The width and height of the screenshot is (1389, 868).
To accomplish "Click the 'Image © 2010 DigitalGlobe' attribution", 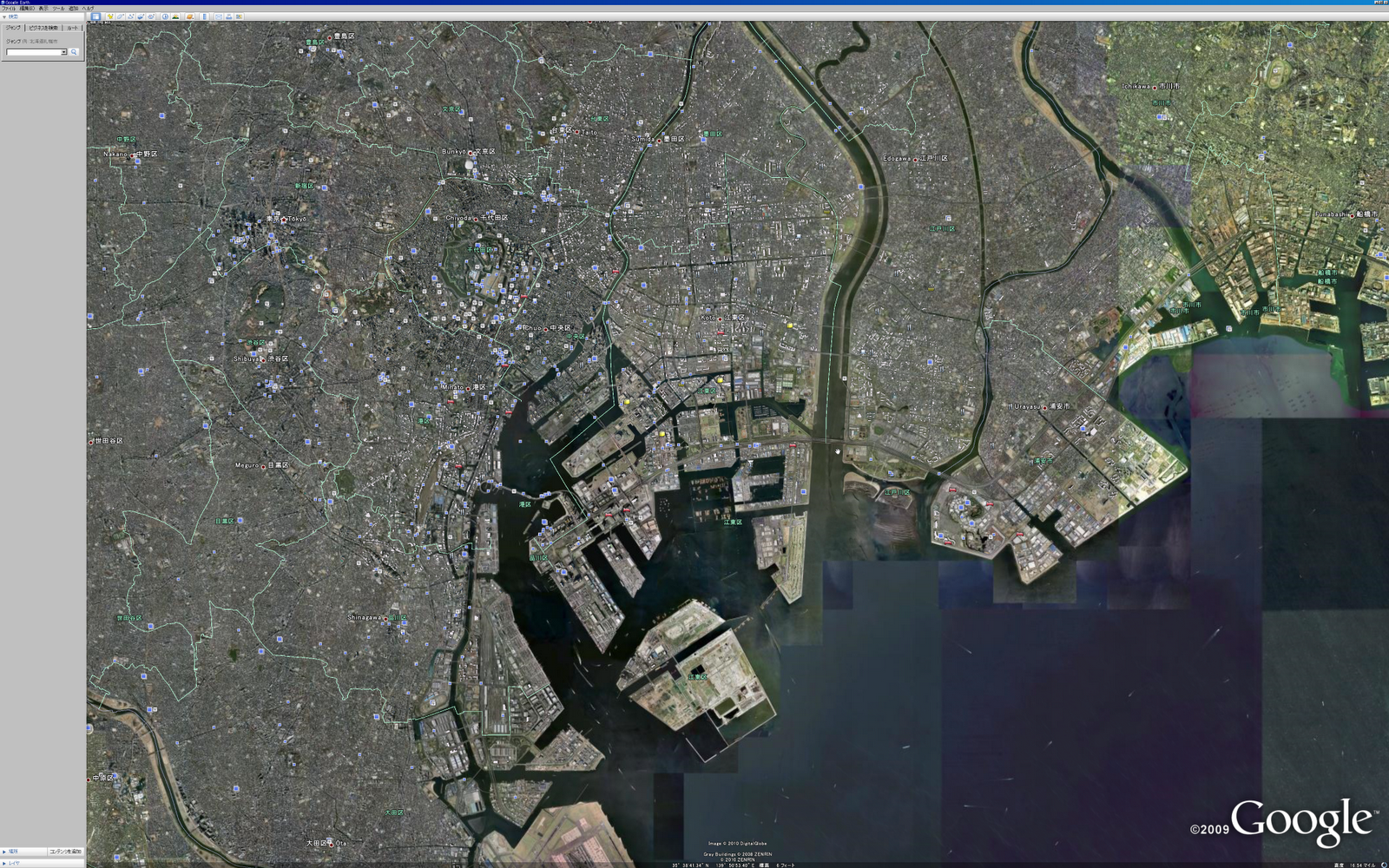I will pos(737,843).
